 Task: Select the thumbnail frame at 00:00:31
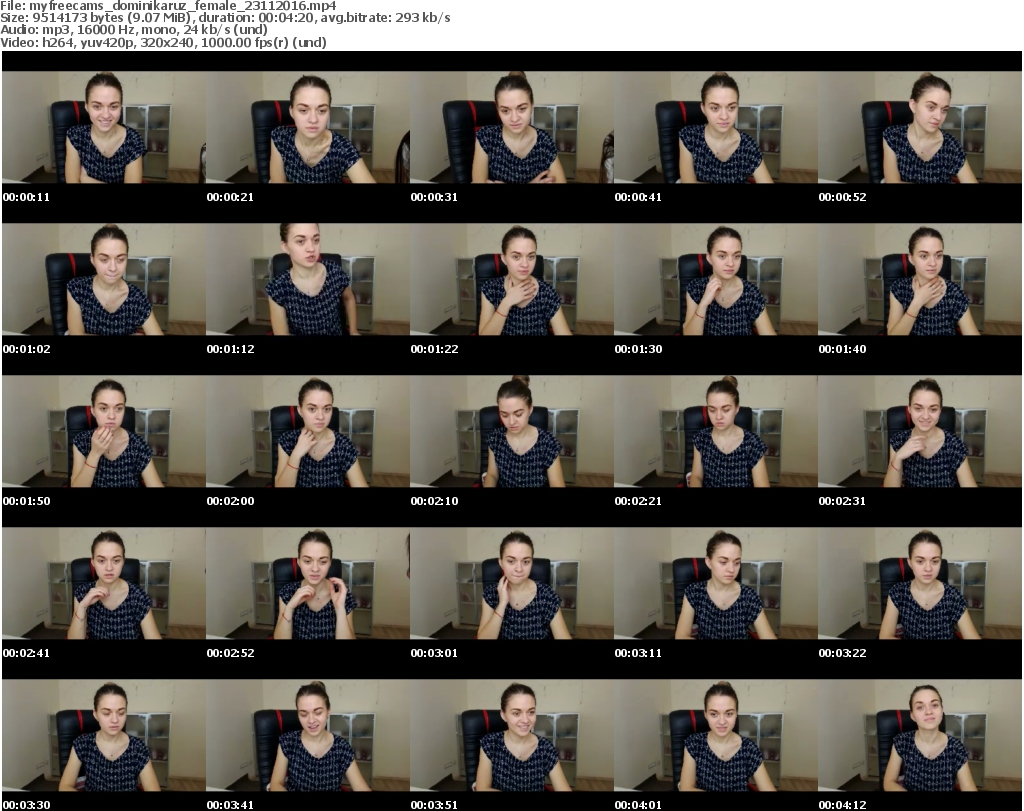(512, 127)
